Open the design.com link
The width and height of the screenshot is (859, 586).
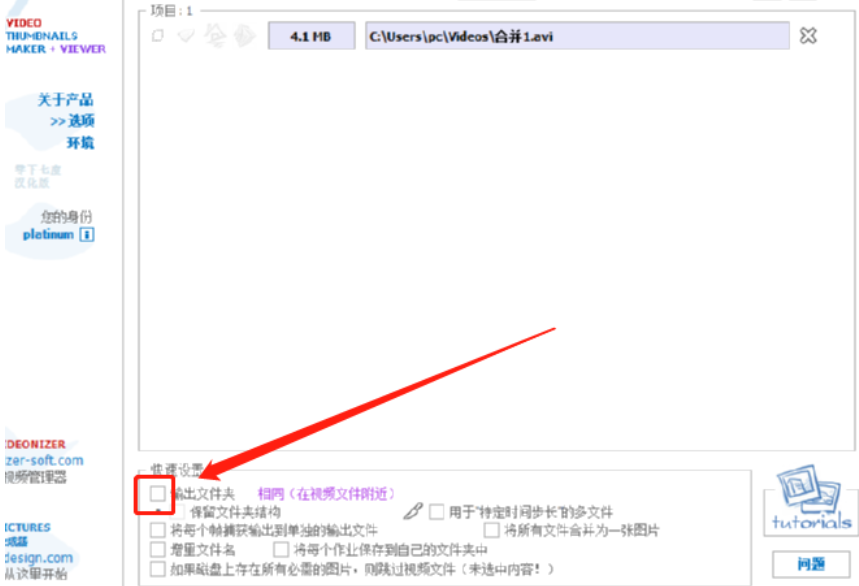(x=39, y=558)
